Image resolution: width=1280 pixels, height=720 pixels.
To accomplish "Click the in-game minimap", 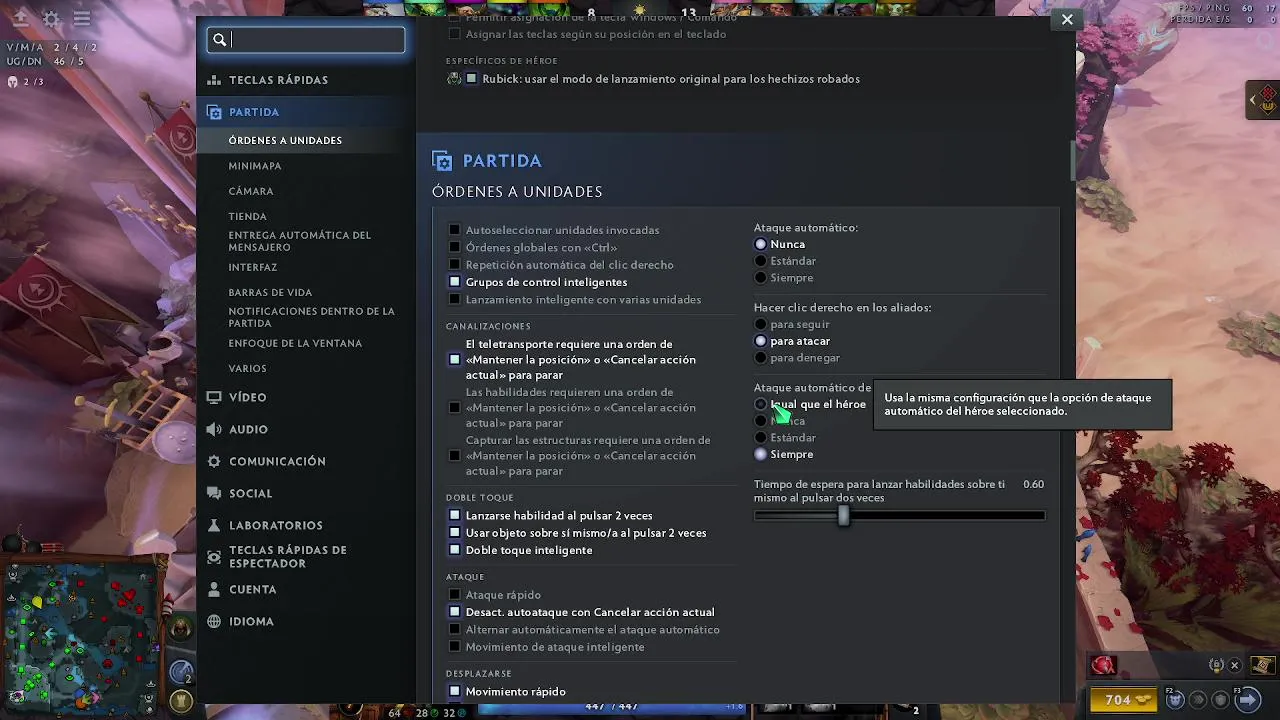I will (82, 640).
